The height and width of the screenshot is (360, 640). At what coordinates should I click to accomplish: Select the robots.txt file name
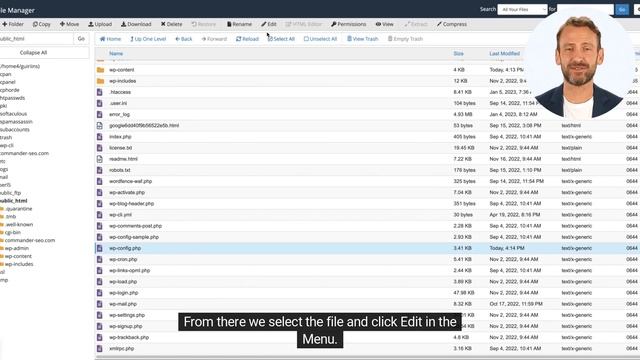(120, 170)
